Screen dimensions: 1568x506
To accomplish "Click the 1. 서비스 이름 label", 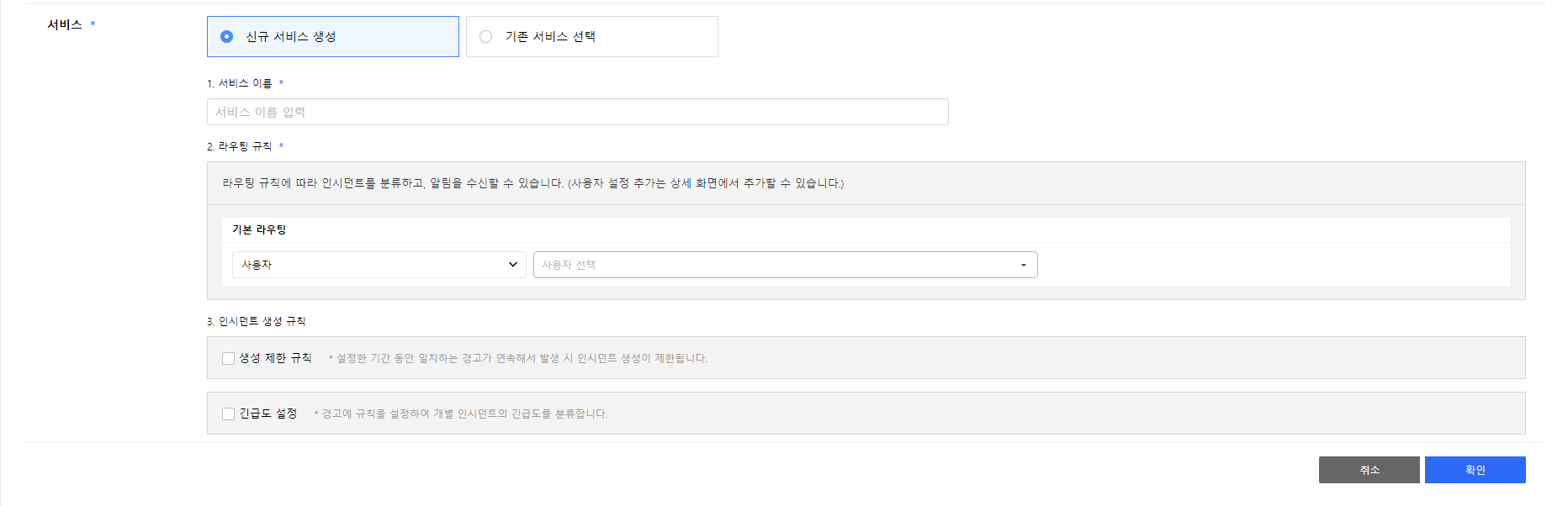I will pyautogui.click(x=240, y=83).
